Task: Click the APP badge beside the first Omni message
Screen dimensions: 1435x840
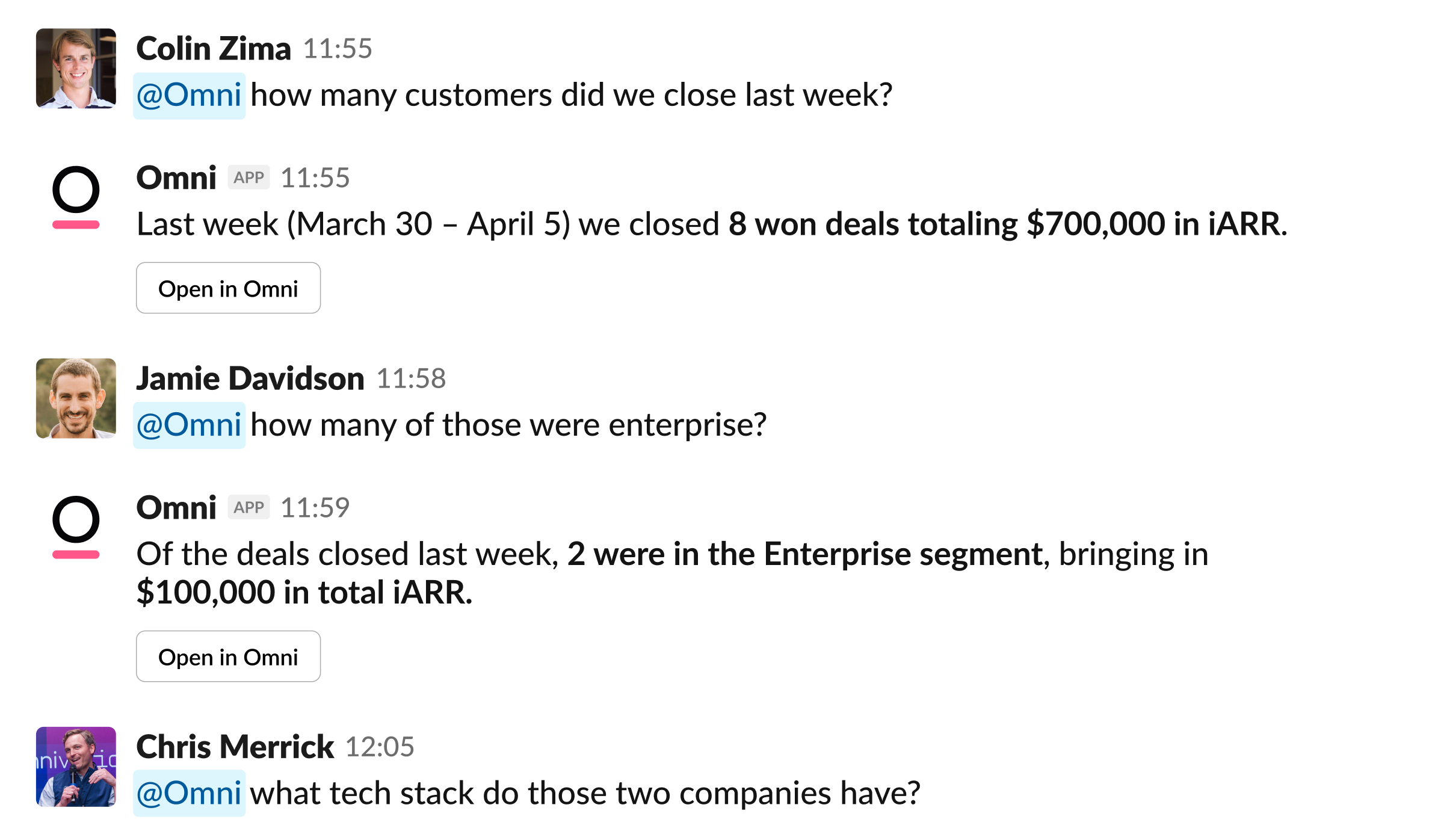Action: click(251, 176)
